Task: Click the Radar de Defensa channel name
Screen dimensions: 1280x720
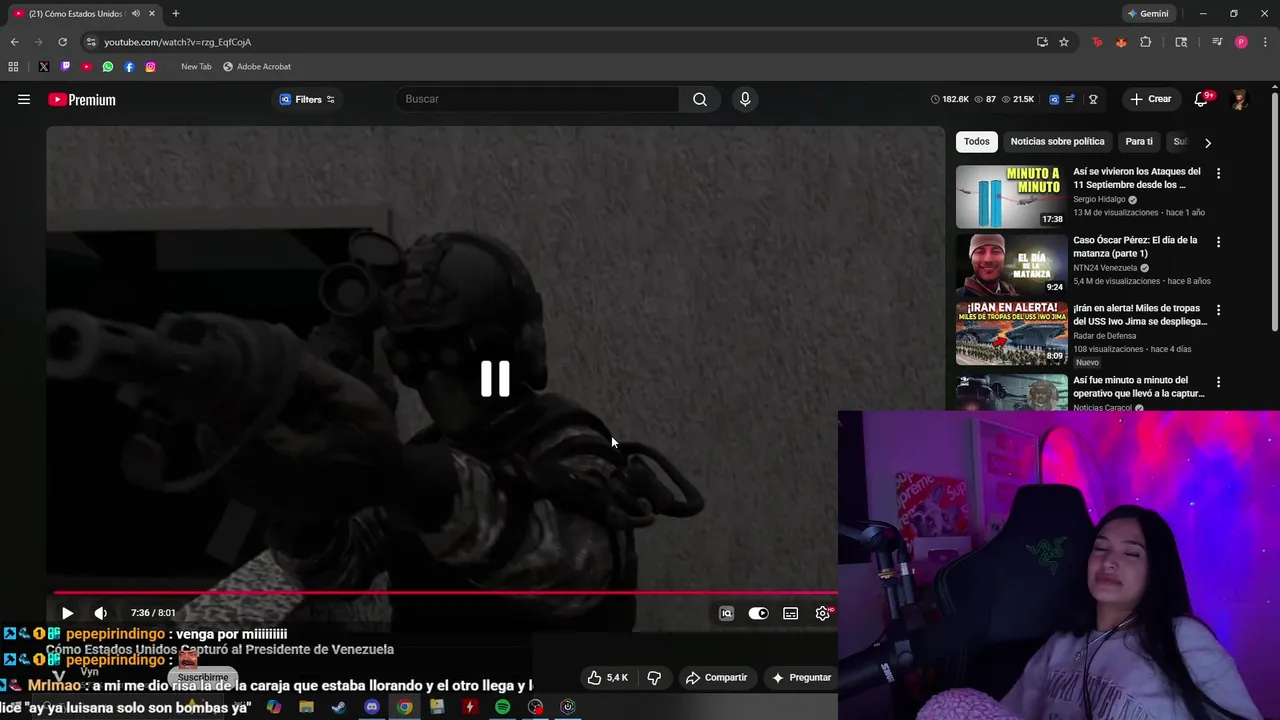Action: point(1105,336)
